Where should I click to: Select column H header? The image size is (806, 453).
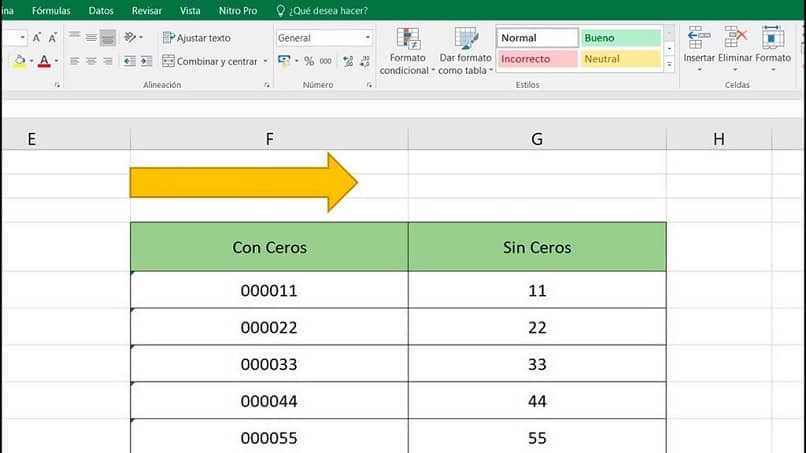[719, 139]
